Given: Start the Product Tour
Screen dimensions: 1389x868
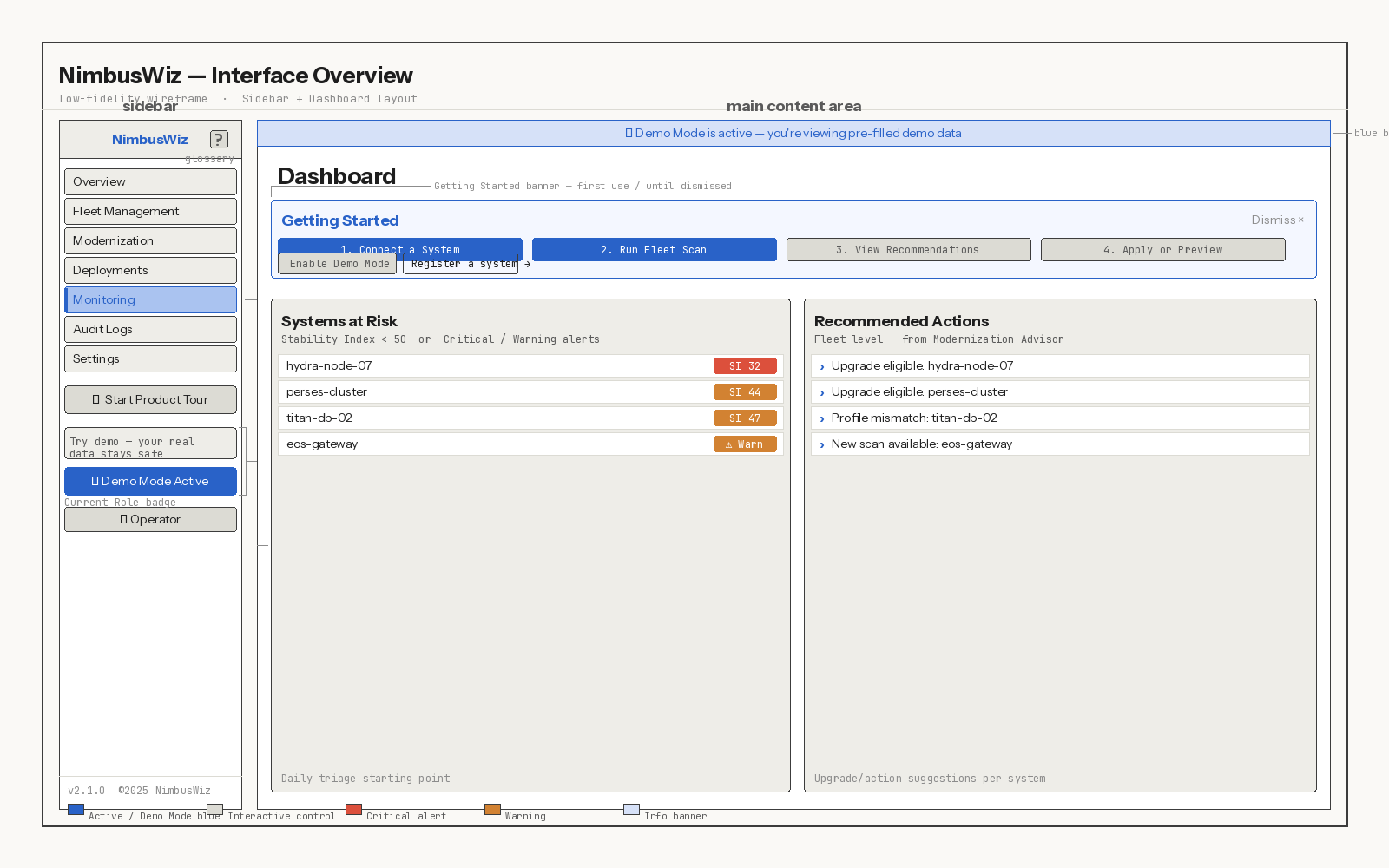Looking at the screenshot, I should point(150,399).
